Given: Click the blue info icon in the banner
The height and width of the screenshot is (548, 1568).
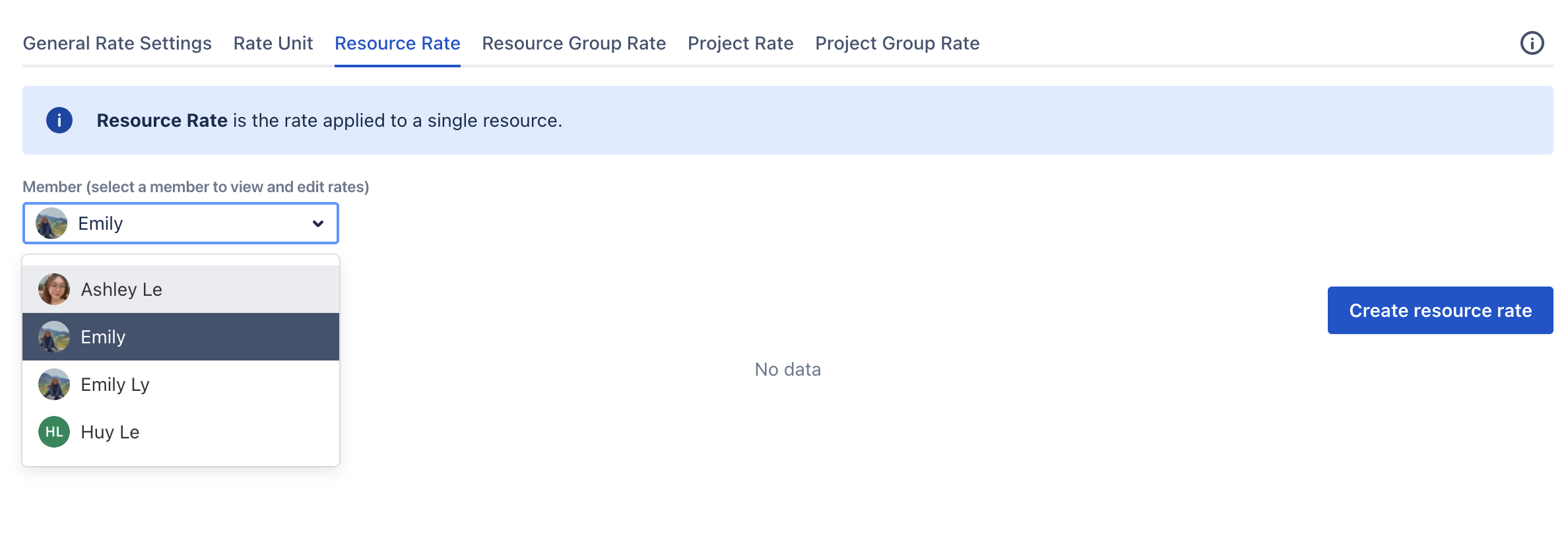Looking at the screenshot, I should pyautogui.click(x=59, y=120).
